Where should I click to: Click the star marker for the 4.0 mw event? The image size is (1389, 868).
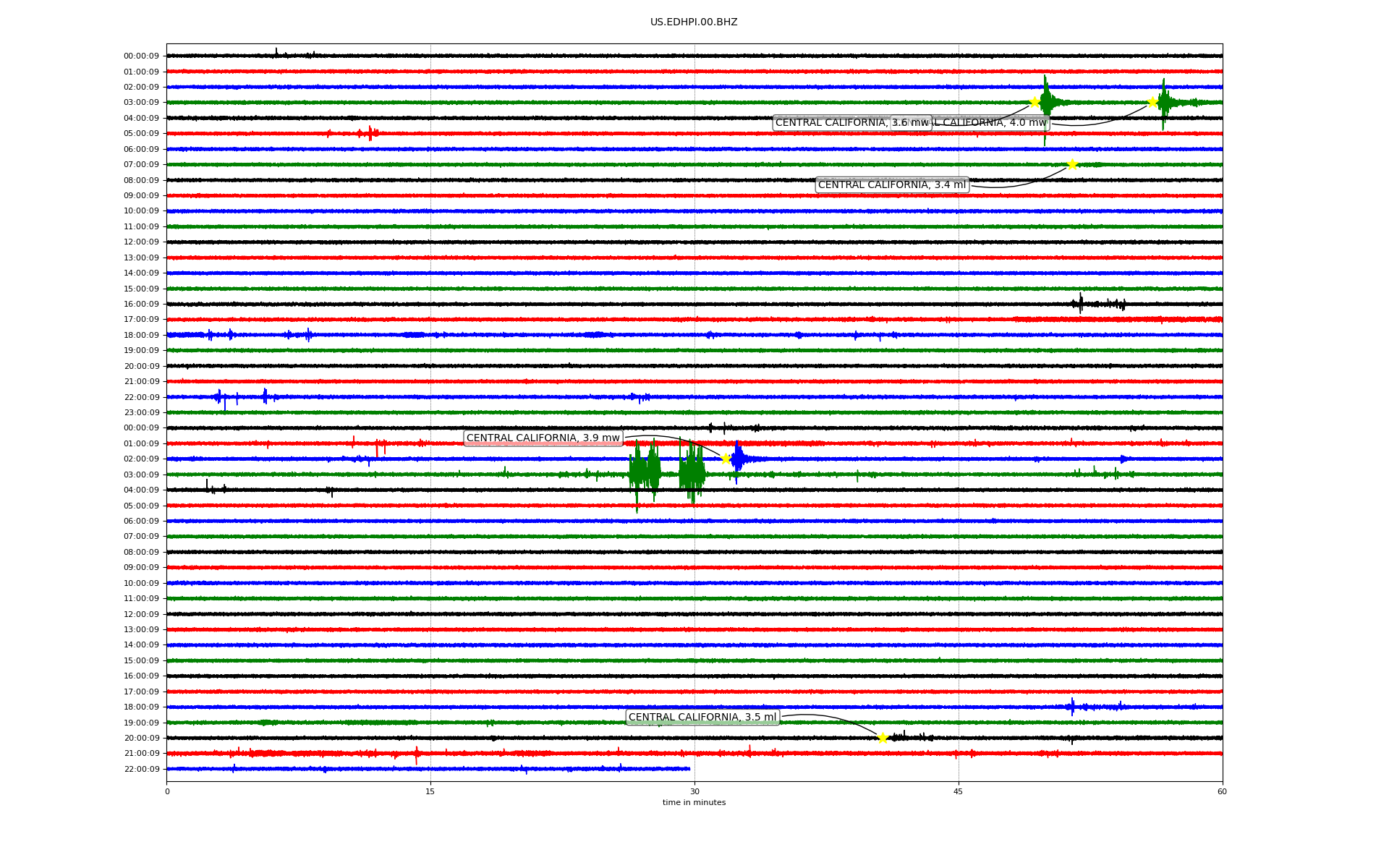(x=1152, y=102)
